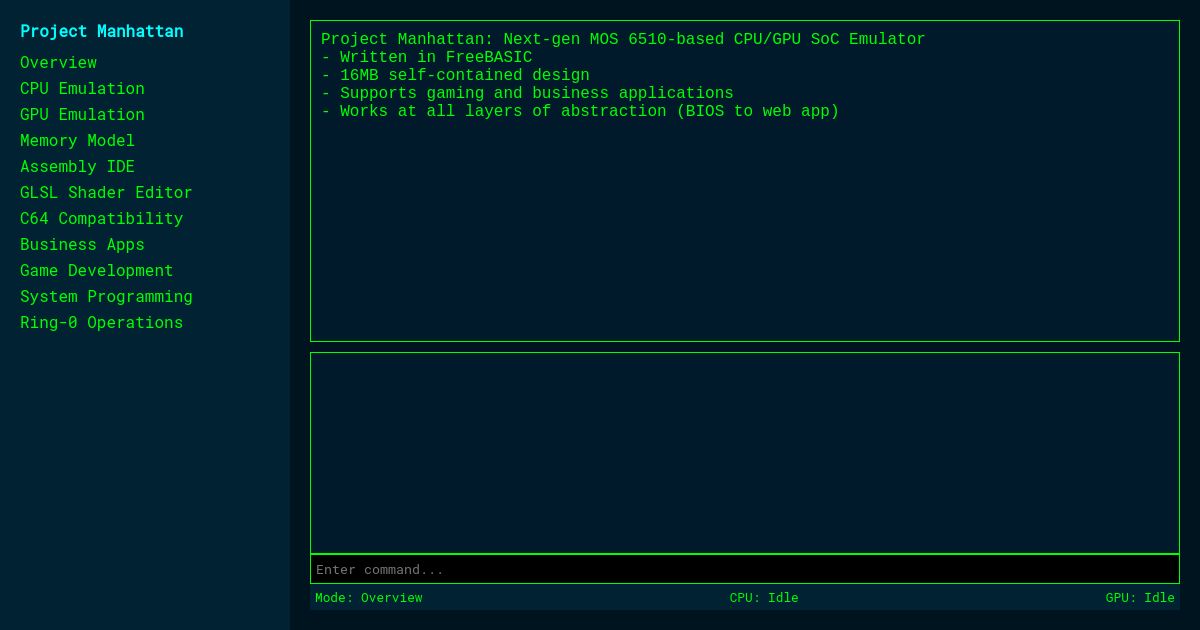
Task: Open System Programming view
Action: point(106,296)
